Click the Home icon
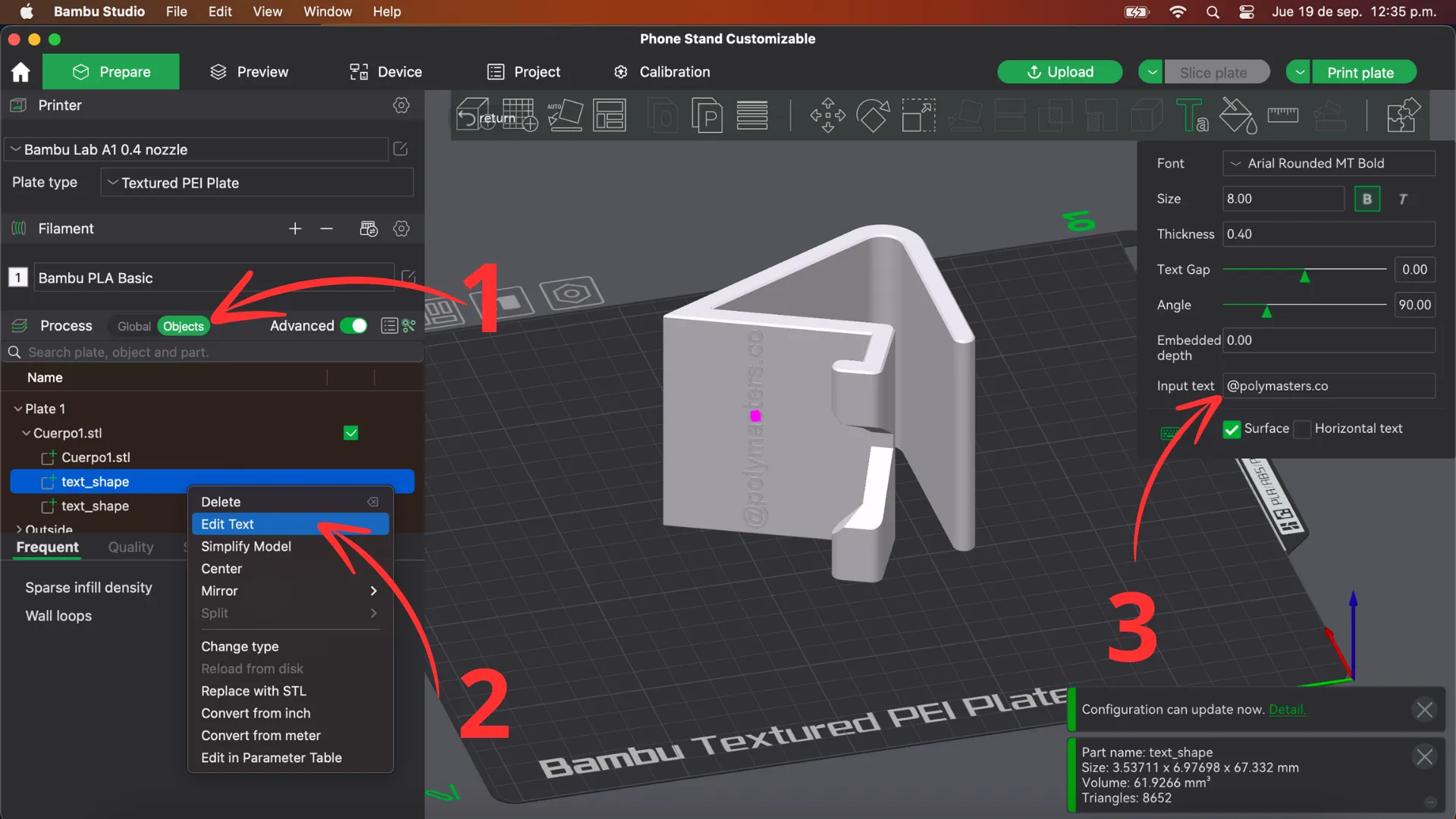This screenshot has height=819, width=1456. 20,72
